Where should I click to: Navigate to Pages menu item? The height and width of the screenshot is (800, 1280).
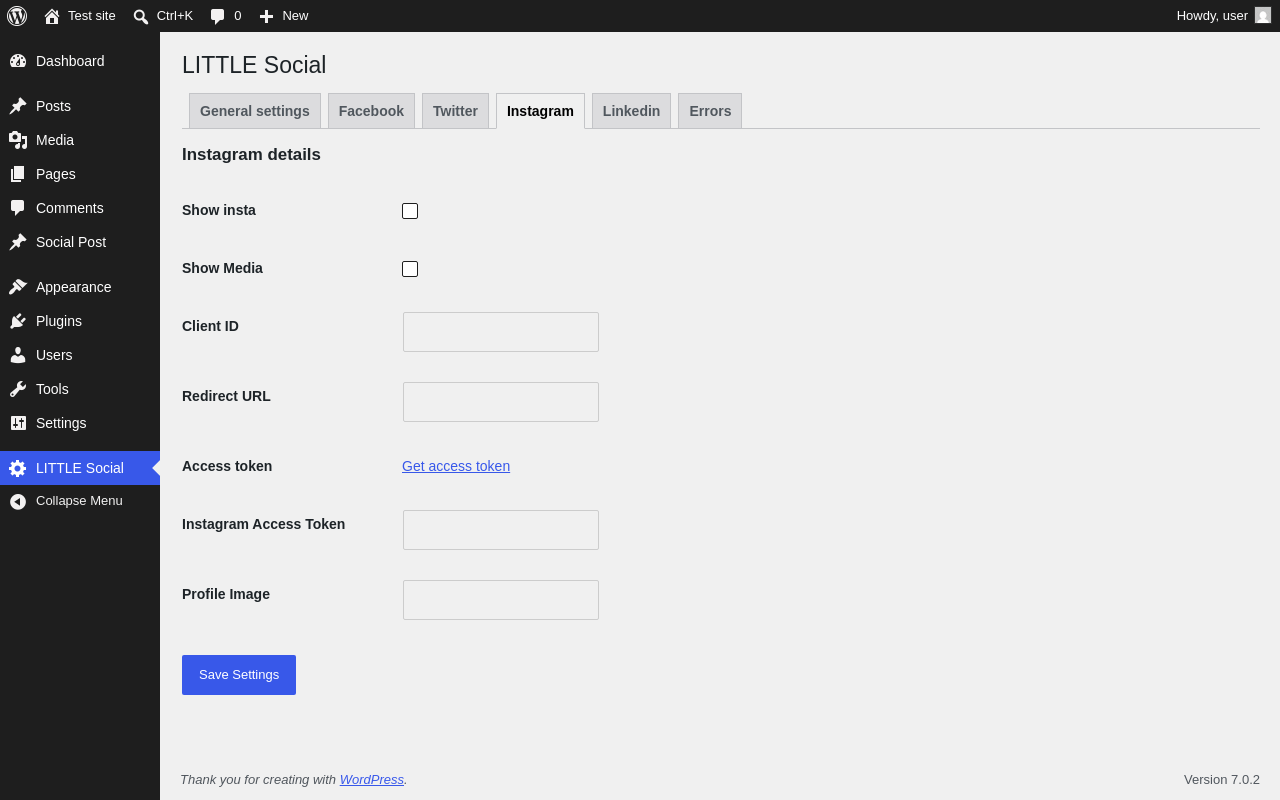click(x=80, y=174)
